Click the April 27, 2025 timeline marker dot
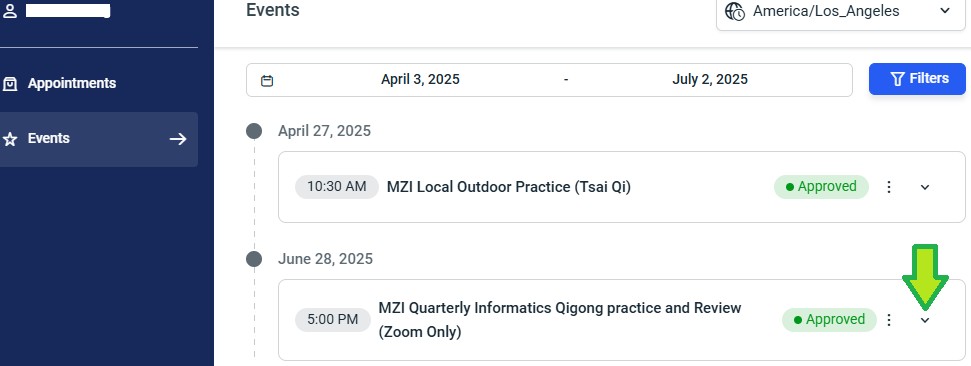The height and width of the screenshot is (366, 971). (x=254, y=131)
